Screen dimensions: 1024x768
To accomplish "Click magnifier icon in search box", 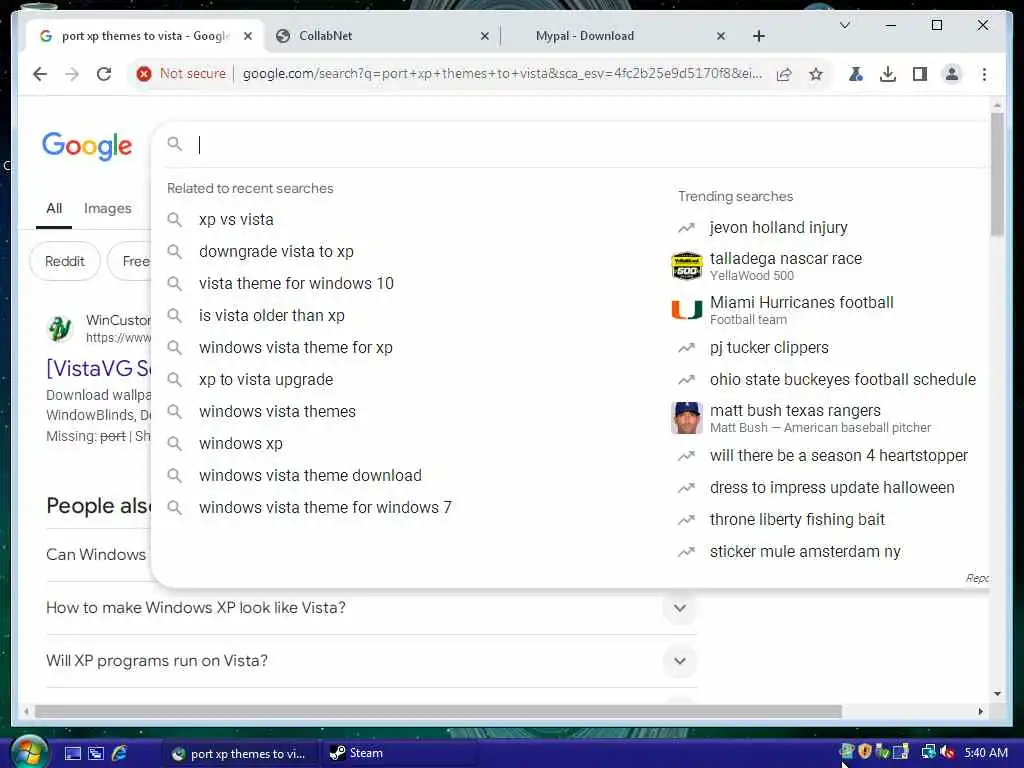I will pyautogui.click(x=174, y=144).
